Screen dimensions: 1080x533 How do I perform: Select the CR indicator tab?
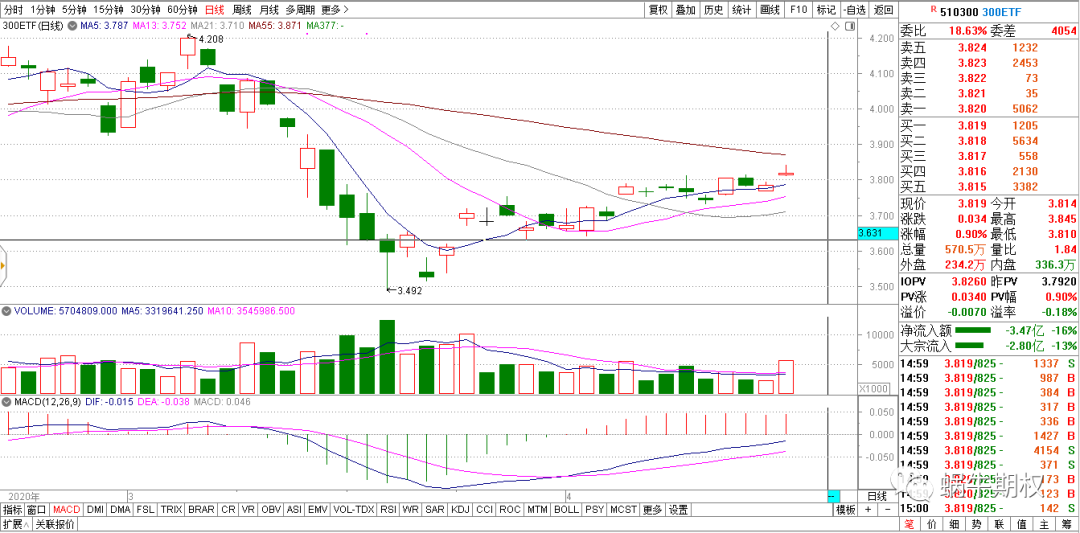point(227,510)
